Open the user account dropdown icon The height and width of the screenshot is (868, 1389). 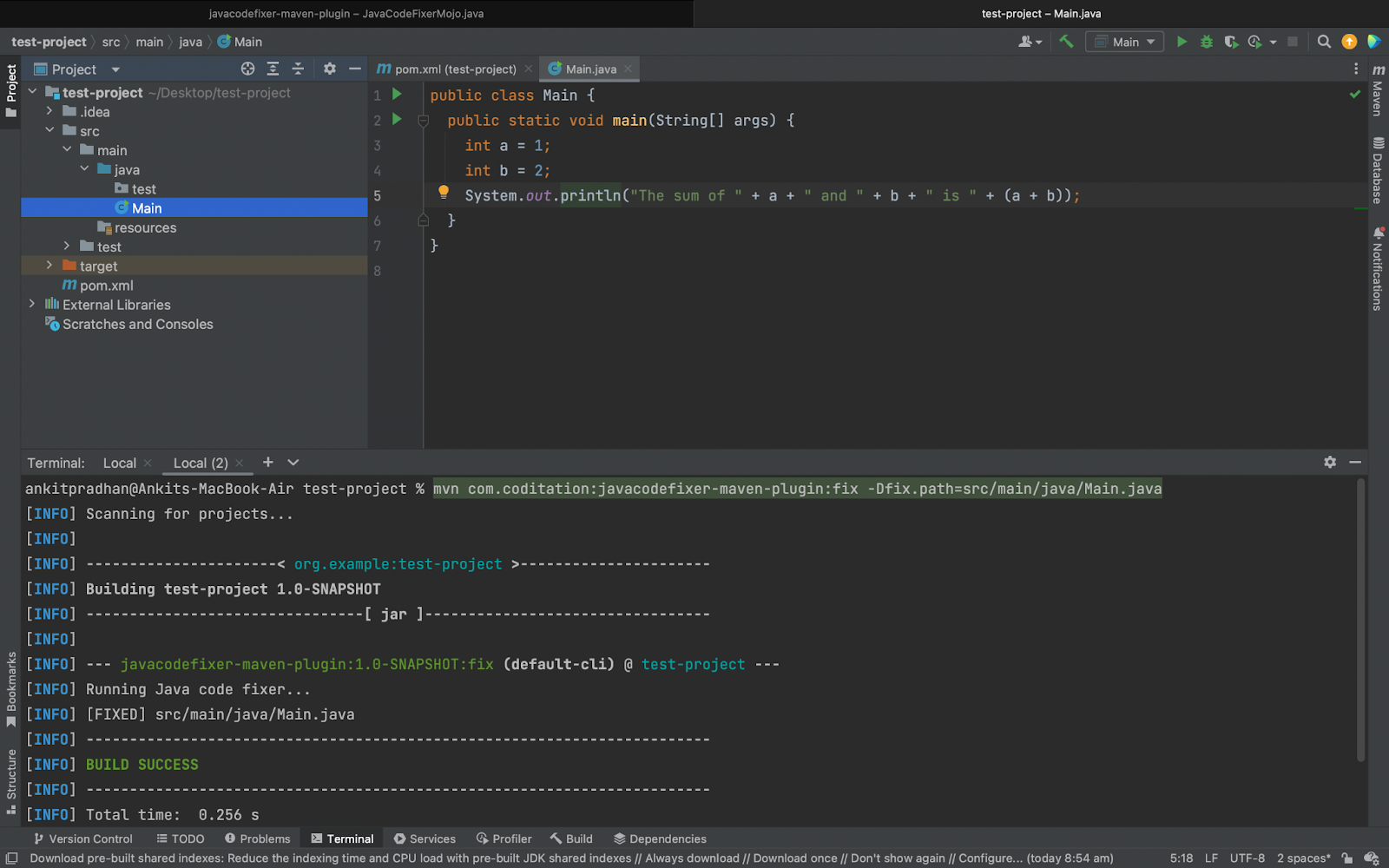(1030, 42)
